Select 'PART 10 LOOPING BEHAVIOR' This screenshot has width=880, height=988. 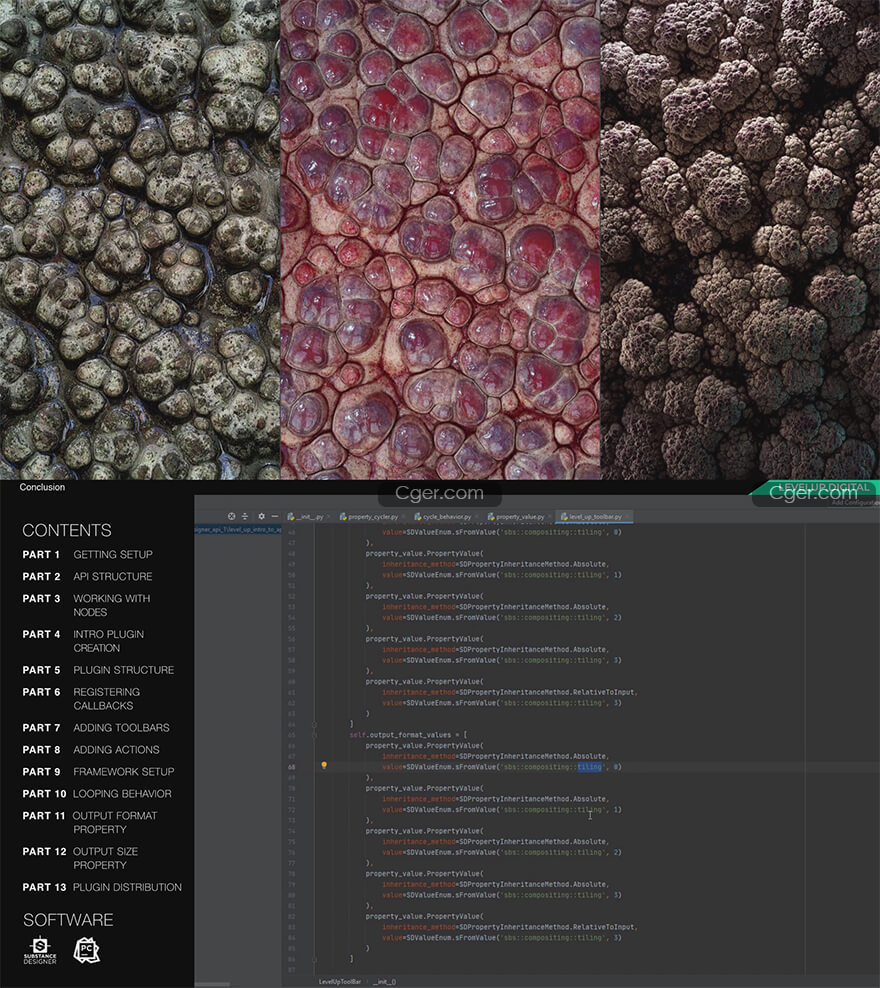point(97,794)
